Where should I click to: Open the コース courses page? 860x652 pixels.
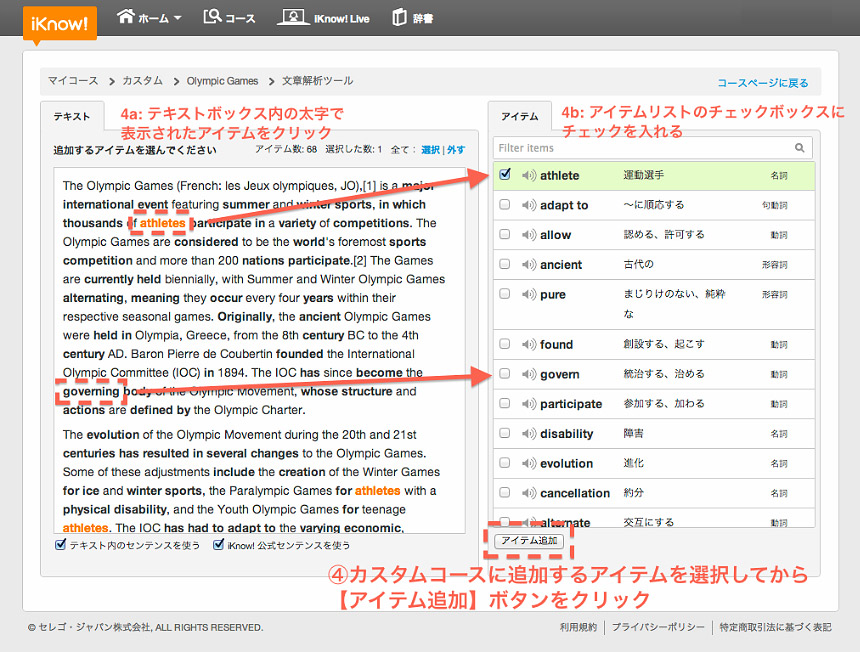pos(229,18)
